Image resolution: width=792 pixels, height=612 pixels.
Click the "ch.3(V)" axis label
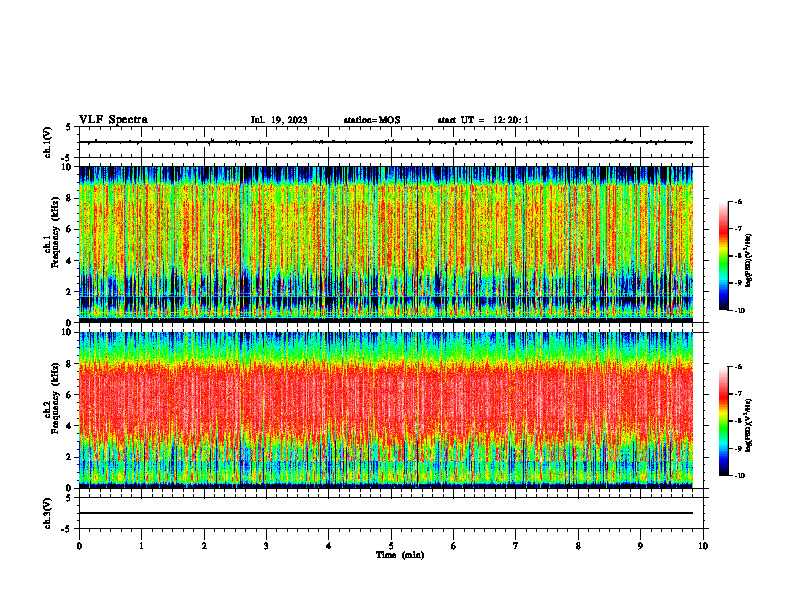tap(47, 513)
